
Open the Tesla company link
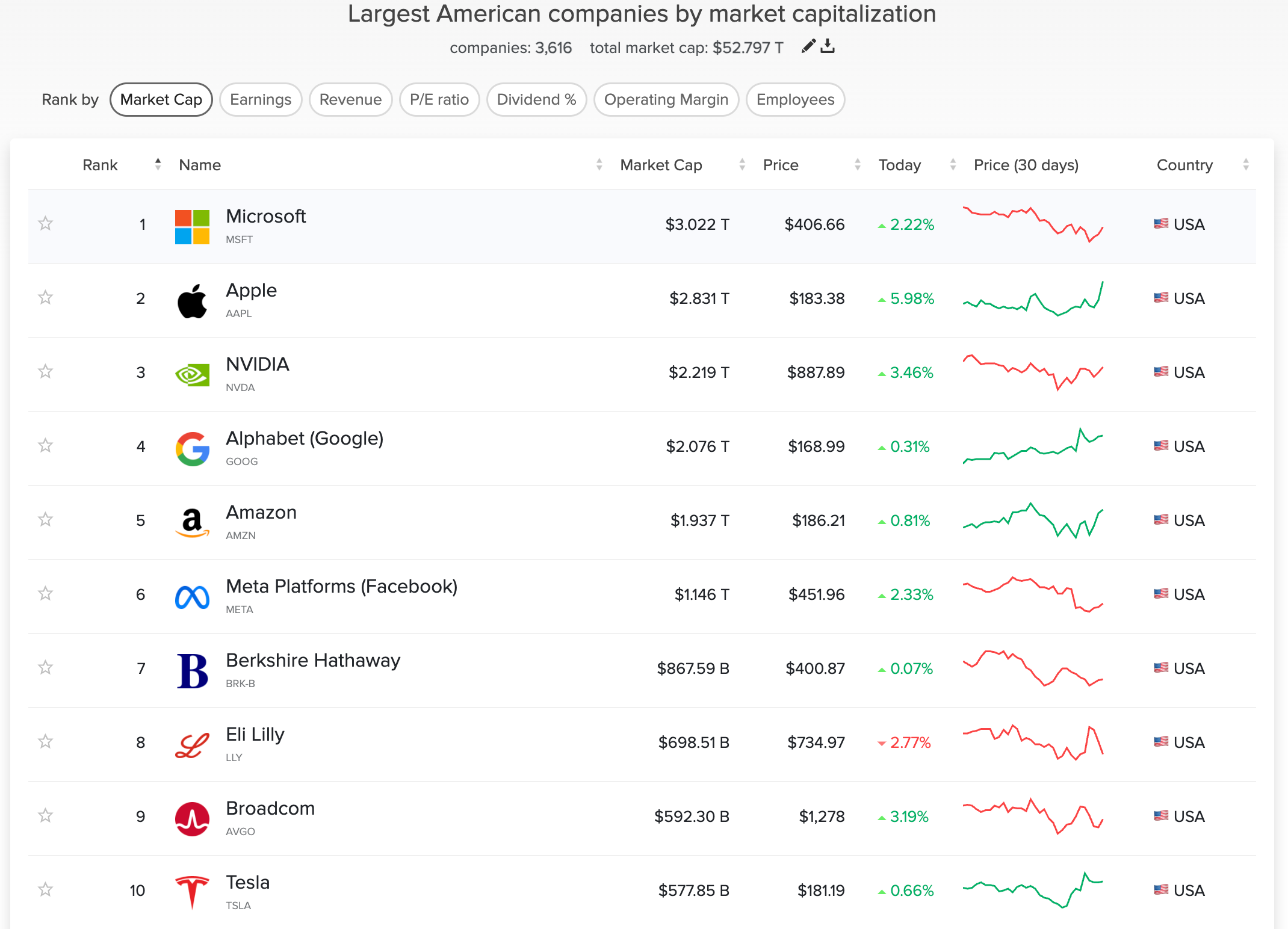pyautogui.click(x=248, y=882)
